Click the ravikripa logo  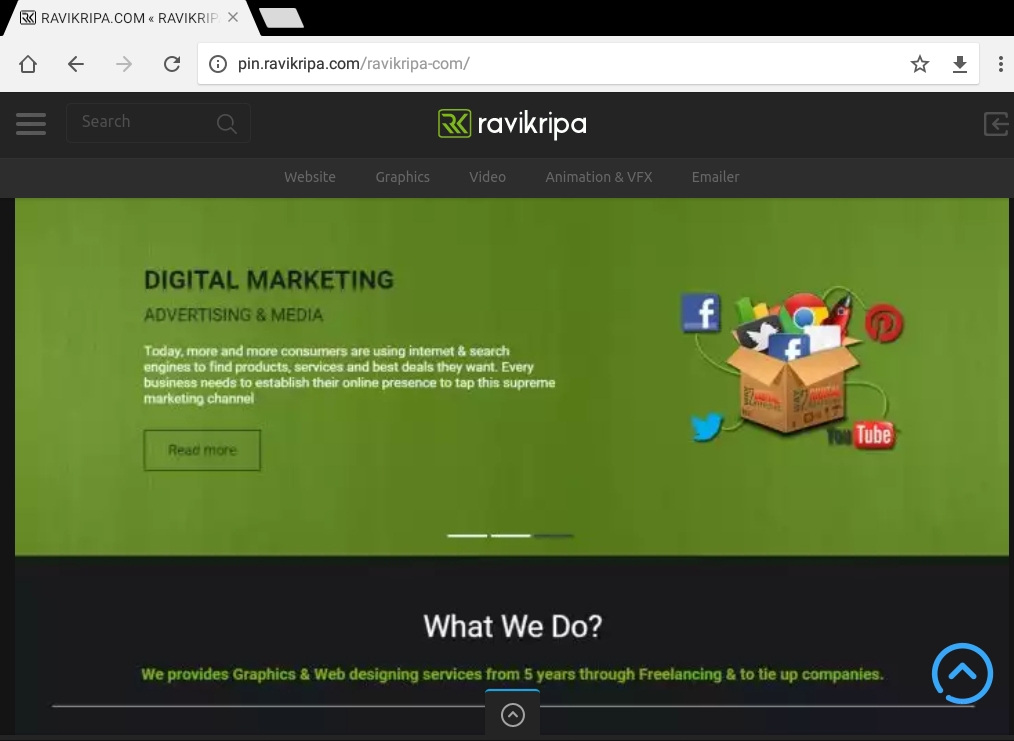tap(512, 123)
